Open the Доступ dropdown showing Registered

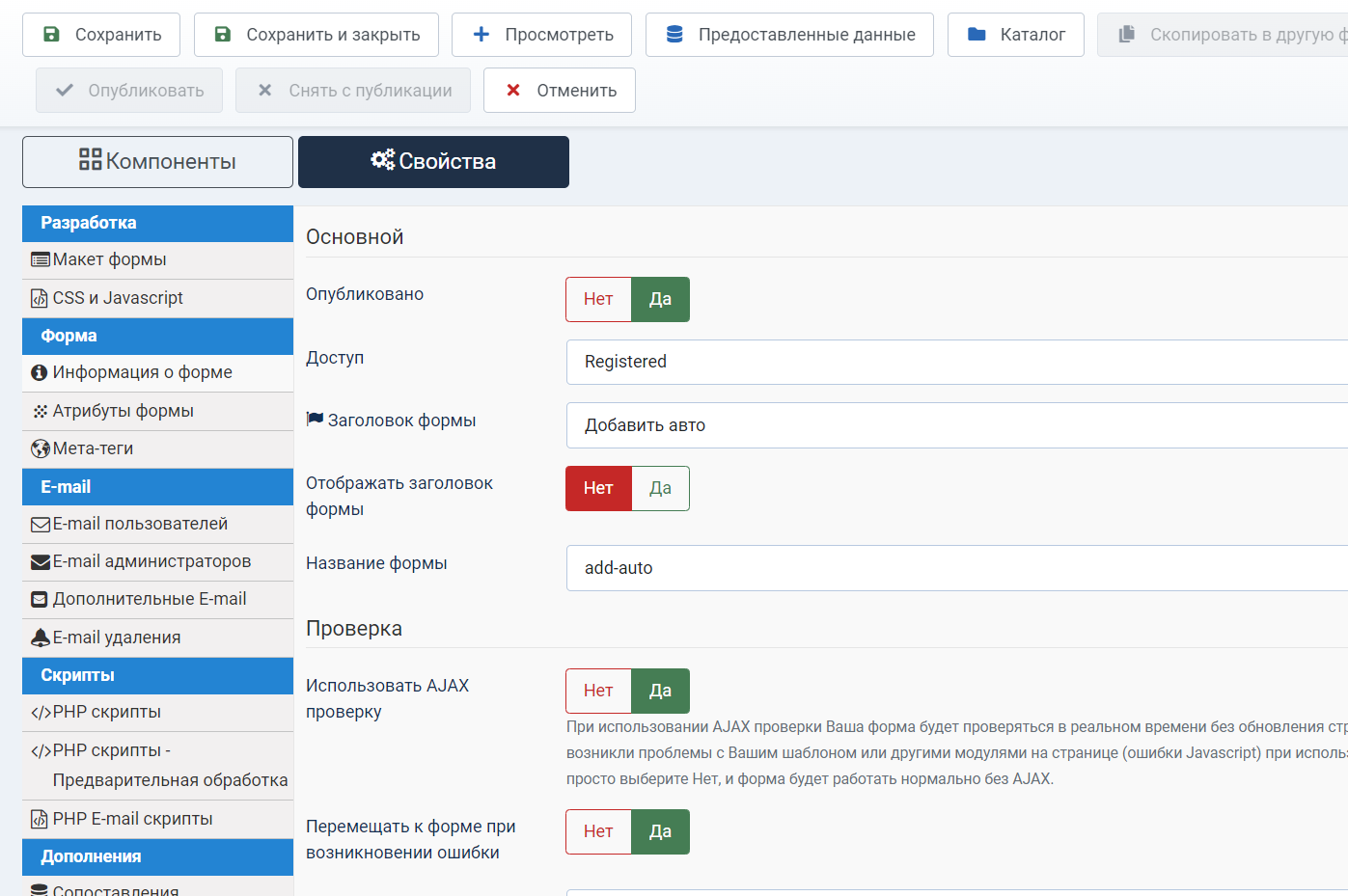click(x=955, y=362)
